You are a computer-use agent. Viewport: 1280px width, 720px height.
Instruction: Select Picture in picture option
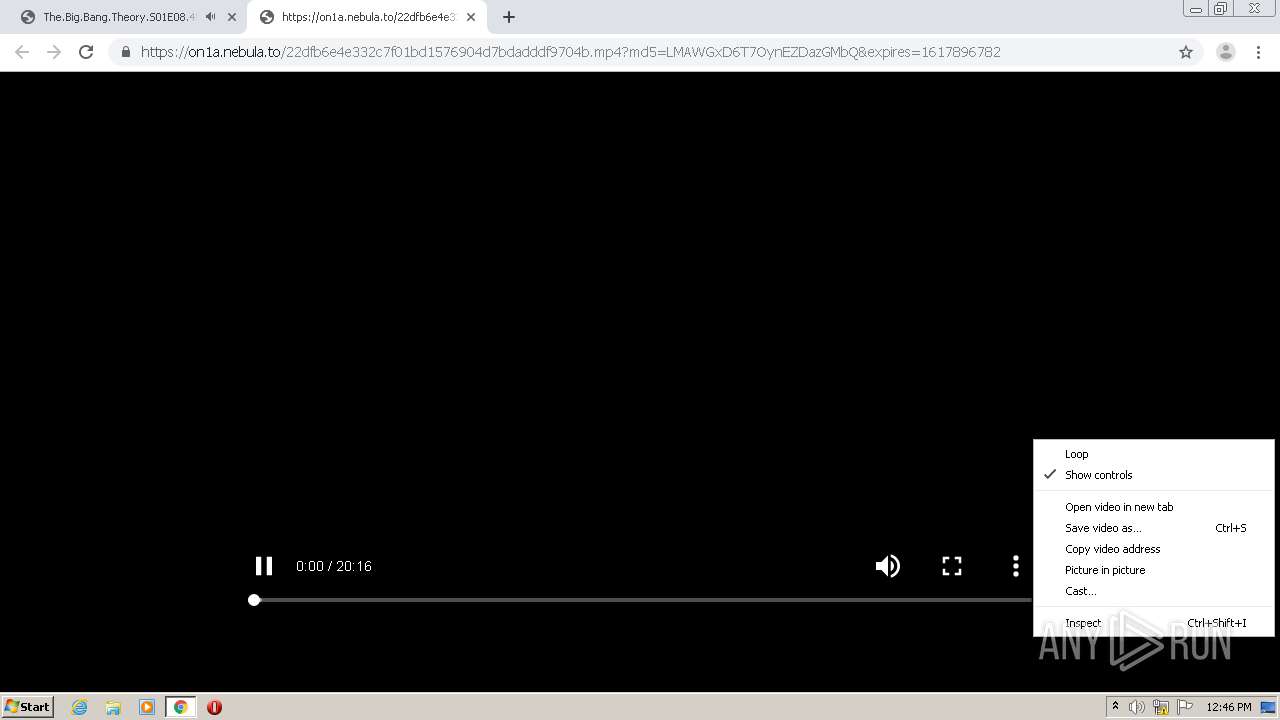pos(1154,570)
